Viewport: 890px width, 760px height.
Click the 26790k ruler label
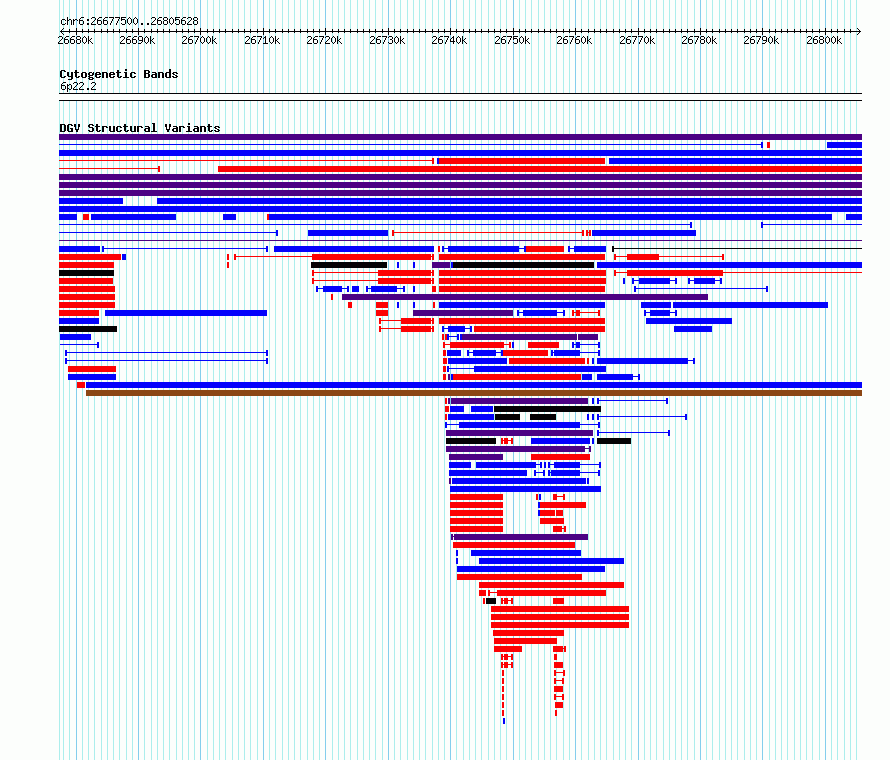[x=761, y=40]
